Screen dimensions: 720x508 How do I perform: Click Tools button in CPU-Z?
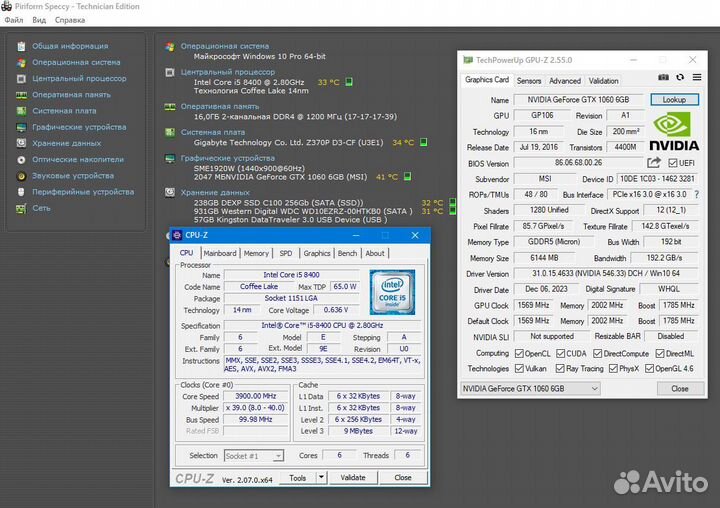pyautogui.click(x=298, y=477)
